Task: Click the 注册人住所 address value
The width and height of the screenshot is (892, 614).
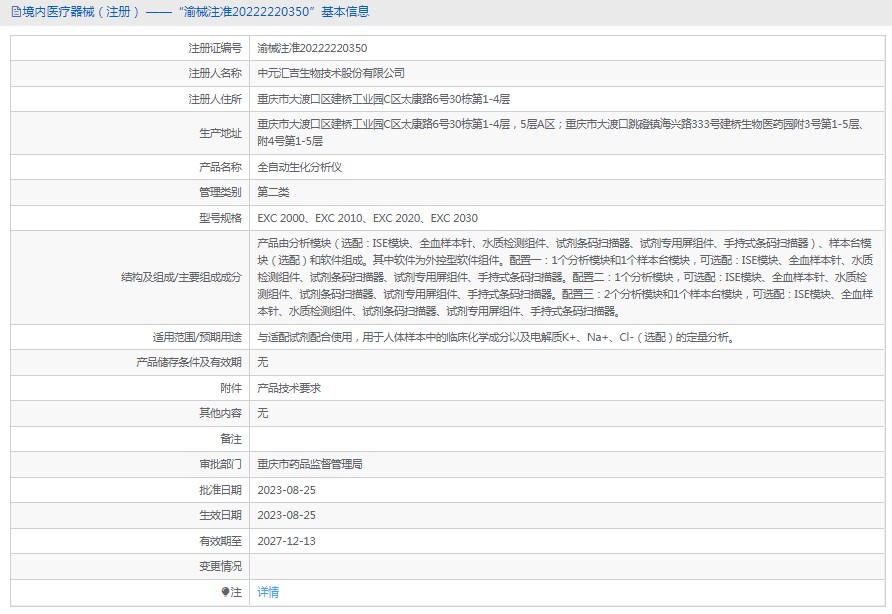Action: click(x=383, y=99)
